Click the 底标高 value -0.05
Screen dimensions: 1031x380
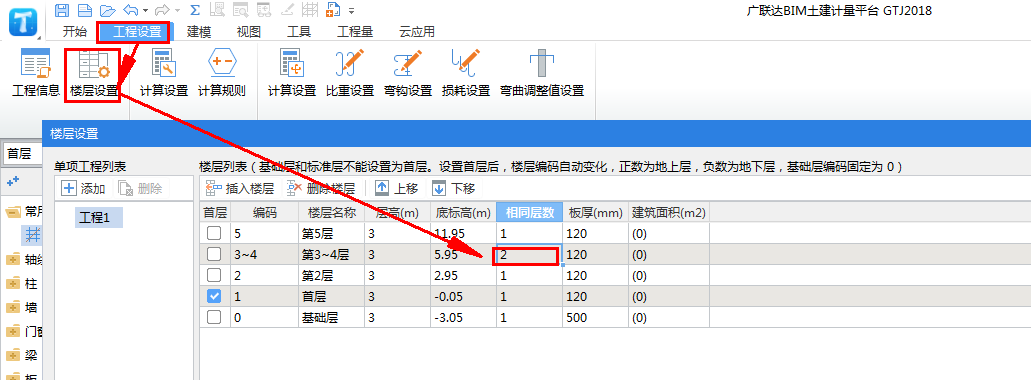[x=463, y=297]
